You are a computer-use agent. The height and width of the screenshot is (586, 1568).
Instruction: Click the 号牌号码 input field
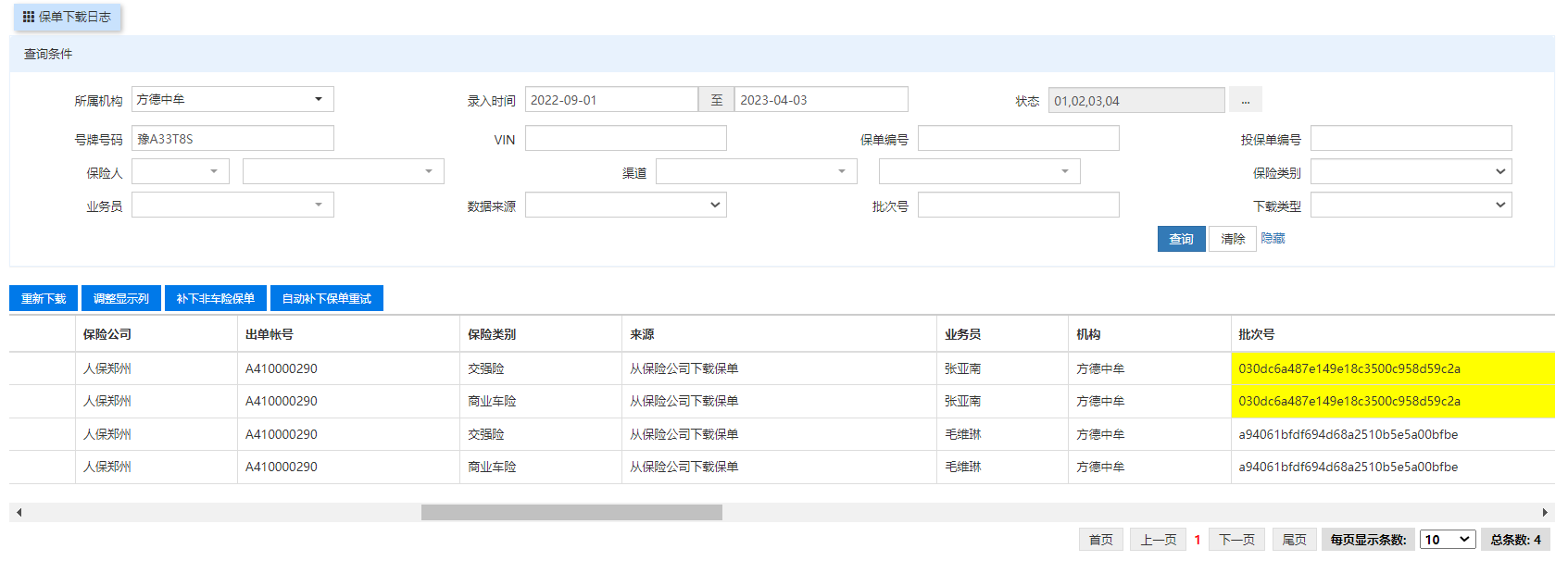(232, 139)
